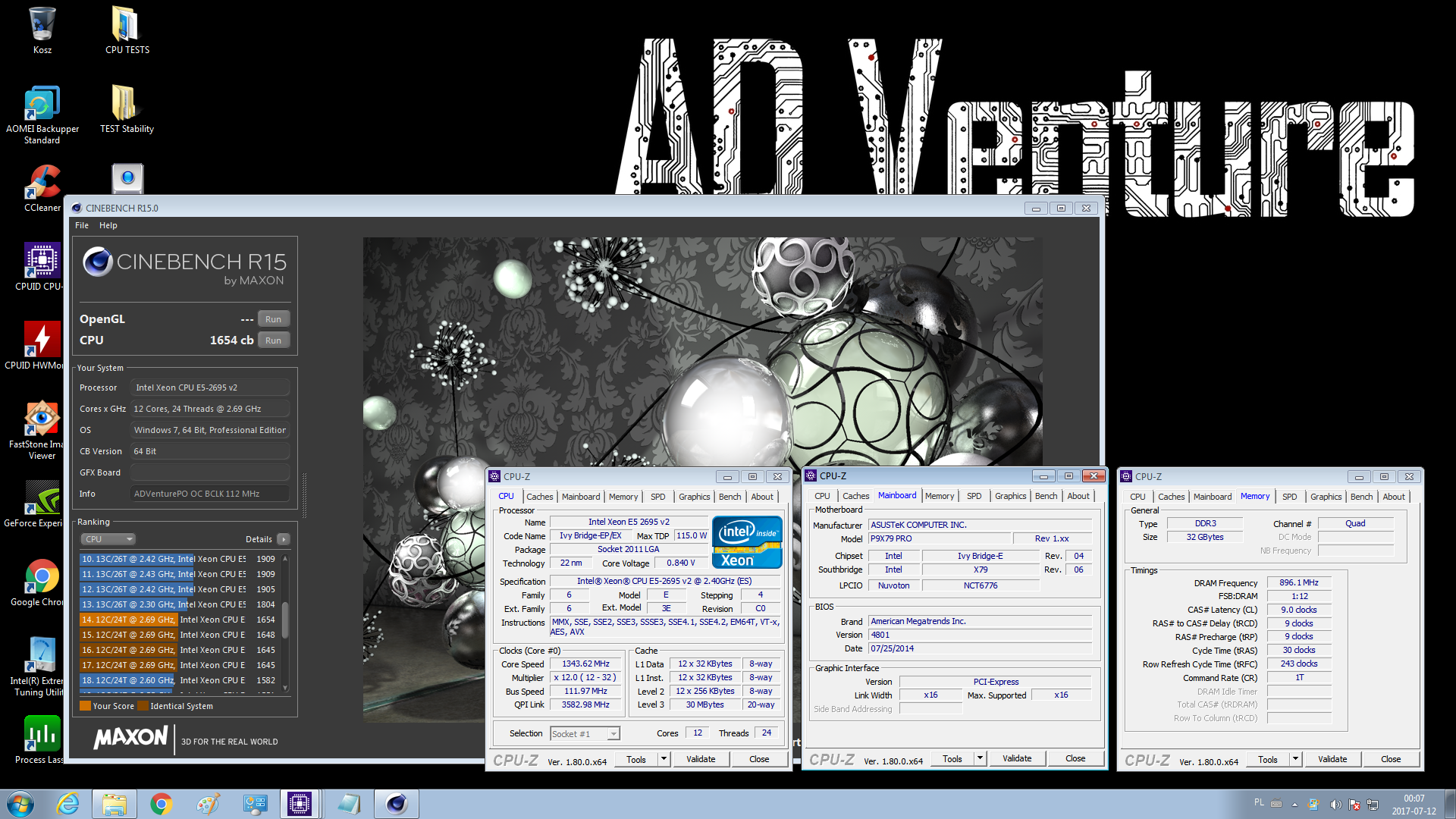The width and height of the screenshot is (1456, 819).
Task: Select ranking row 10 with score 1909
Action: click(x=179, y=559)
